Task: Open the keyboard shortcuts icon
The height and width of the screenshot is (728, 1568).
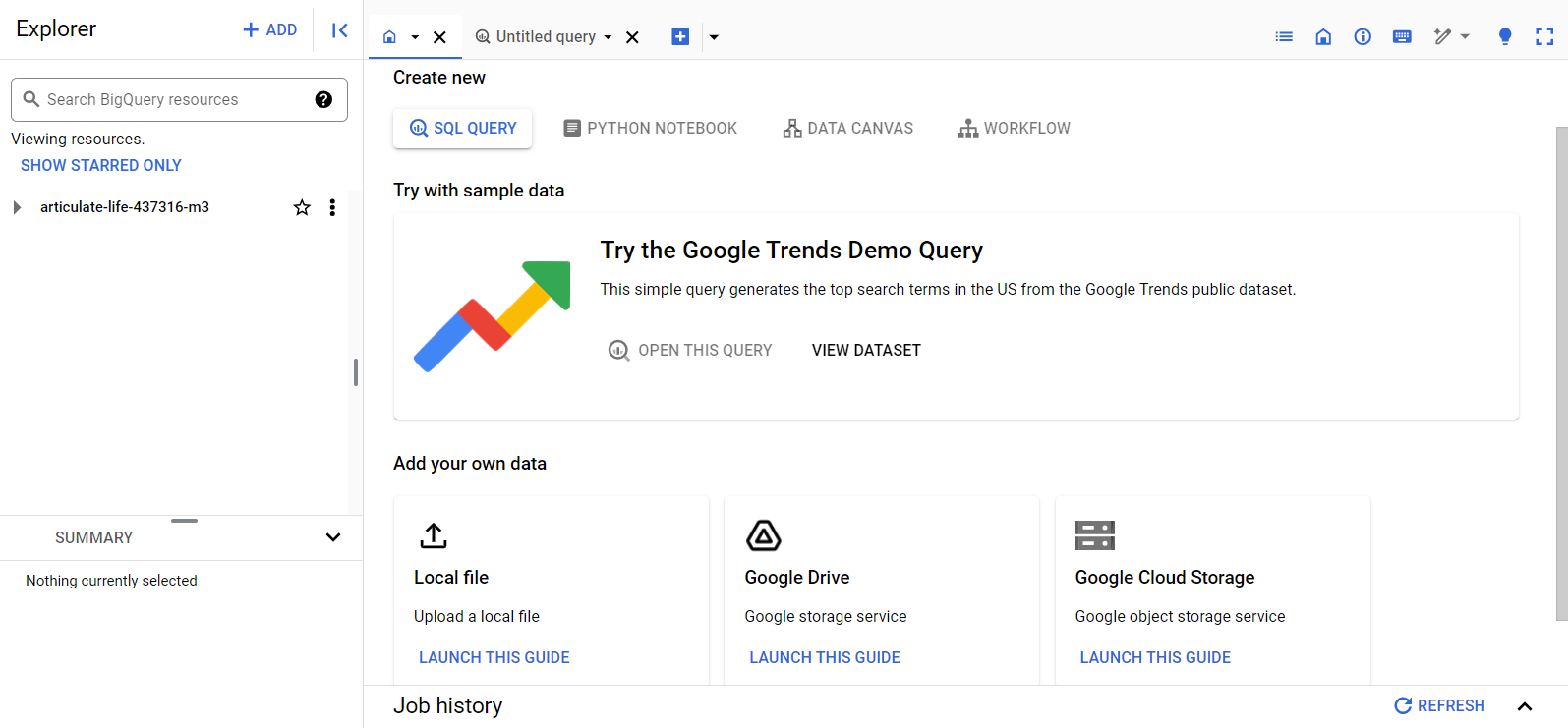Action: click(1402, 36)
